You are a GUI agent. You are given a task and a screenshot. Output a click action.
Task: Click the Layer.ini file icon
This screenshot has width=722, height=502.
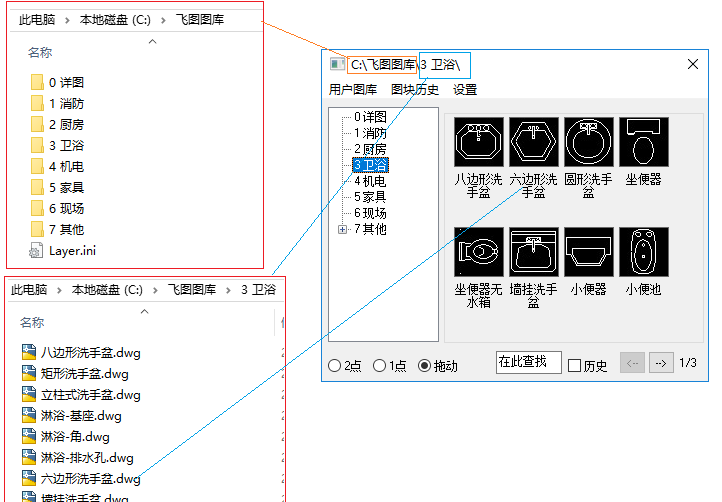click(36, 251)
